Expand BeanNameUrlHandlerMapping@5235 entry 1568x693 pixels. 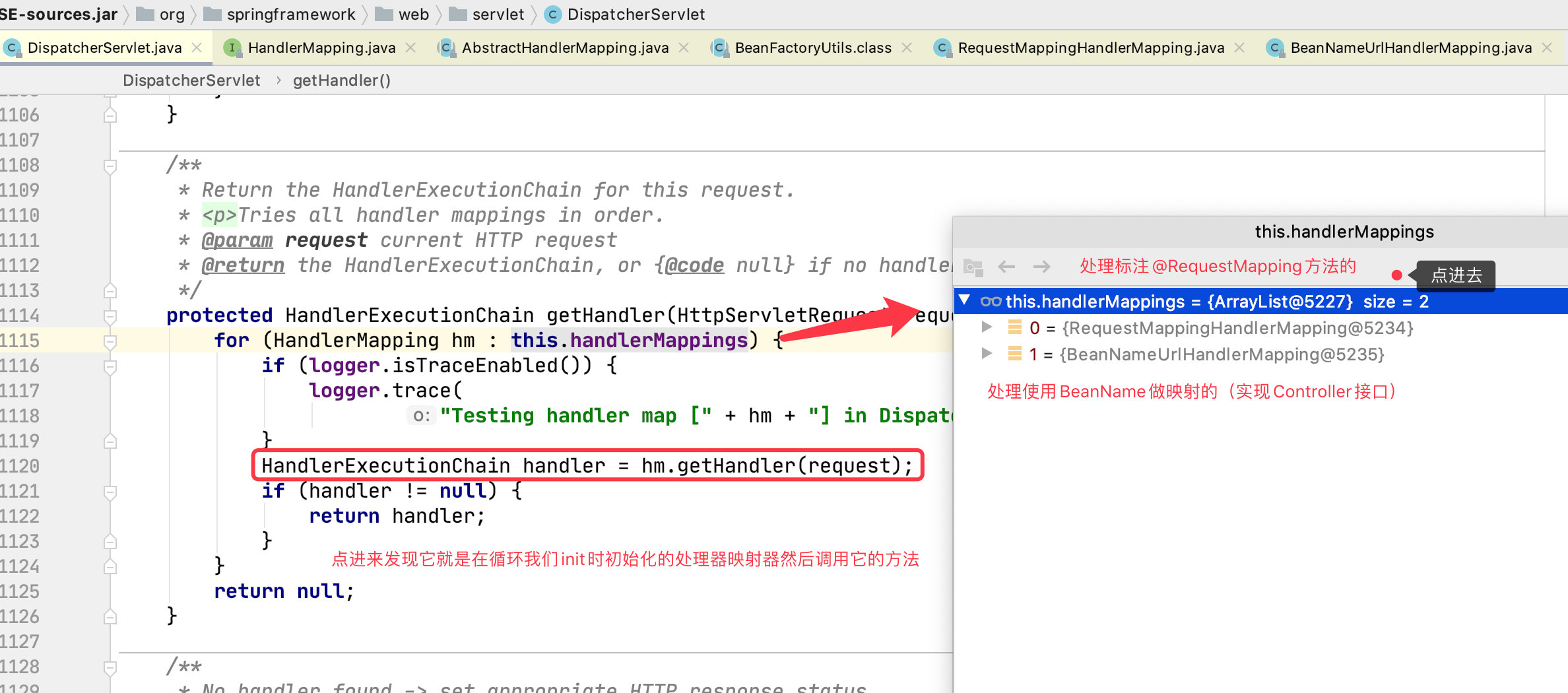[987, 353]
